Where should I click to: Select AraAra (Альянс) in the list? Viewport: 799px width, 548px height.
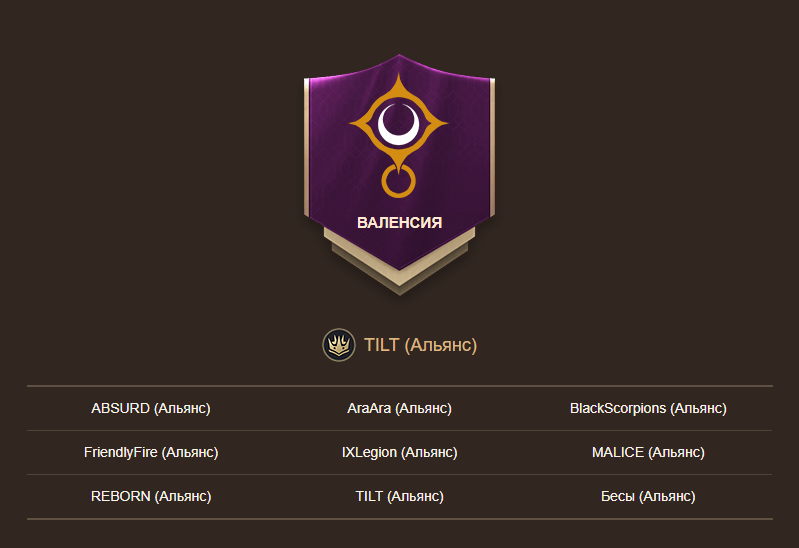(400, 408)
